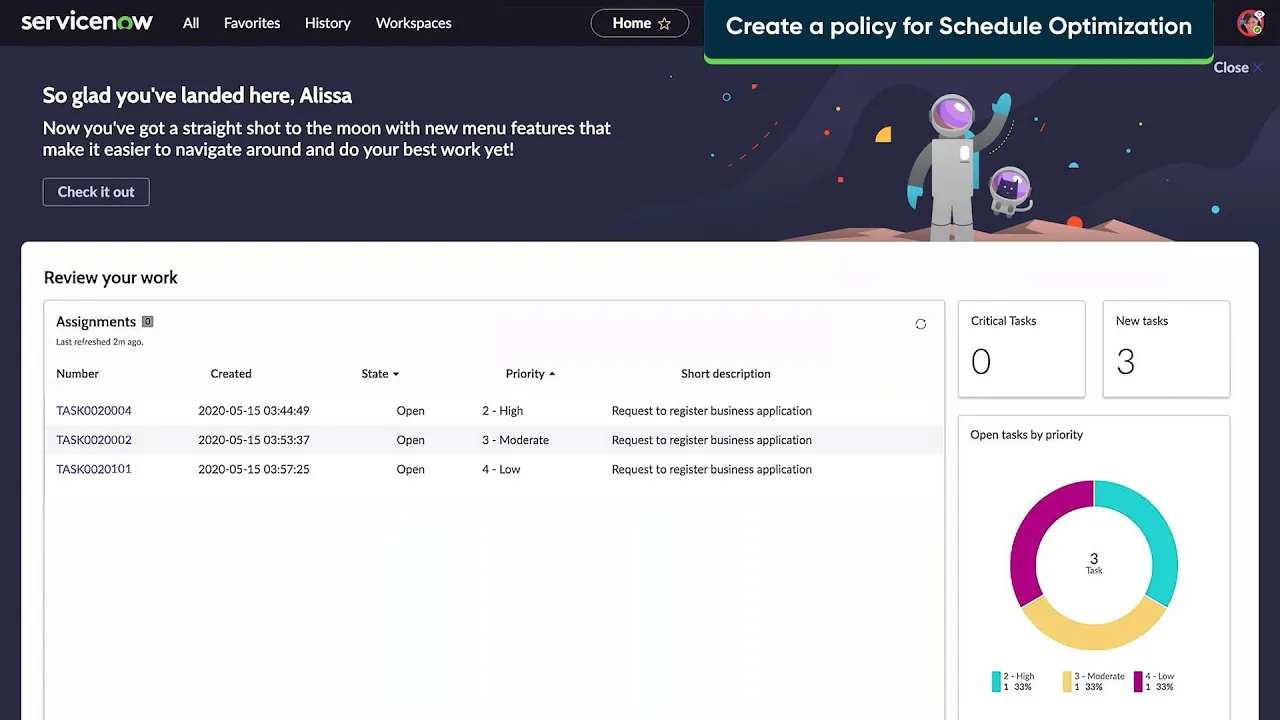This screenshot has width=1280, height=720.
Task: Select All in the navigation menu
Action: coord(190,22)
